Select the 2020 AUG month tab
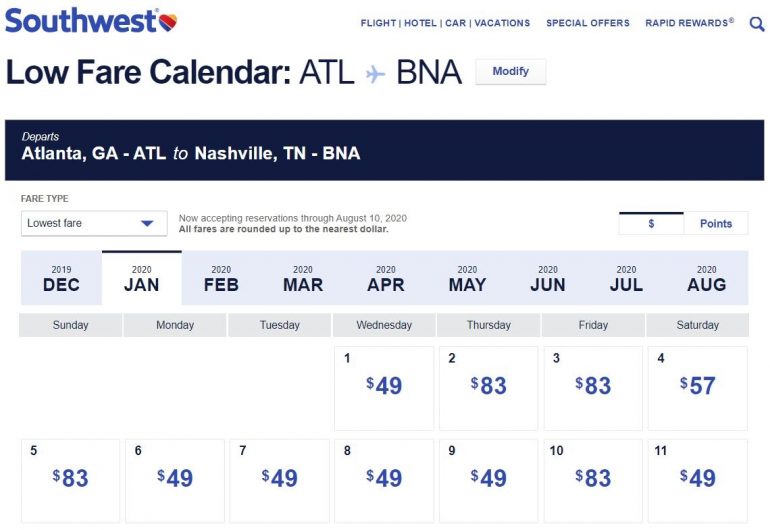This screenshot has width=770, height=530. pyautogui.click(x=706, y=278)
